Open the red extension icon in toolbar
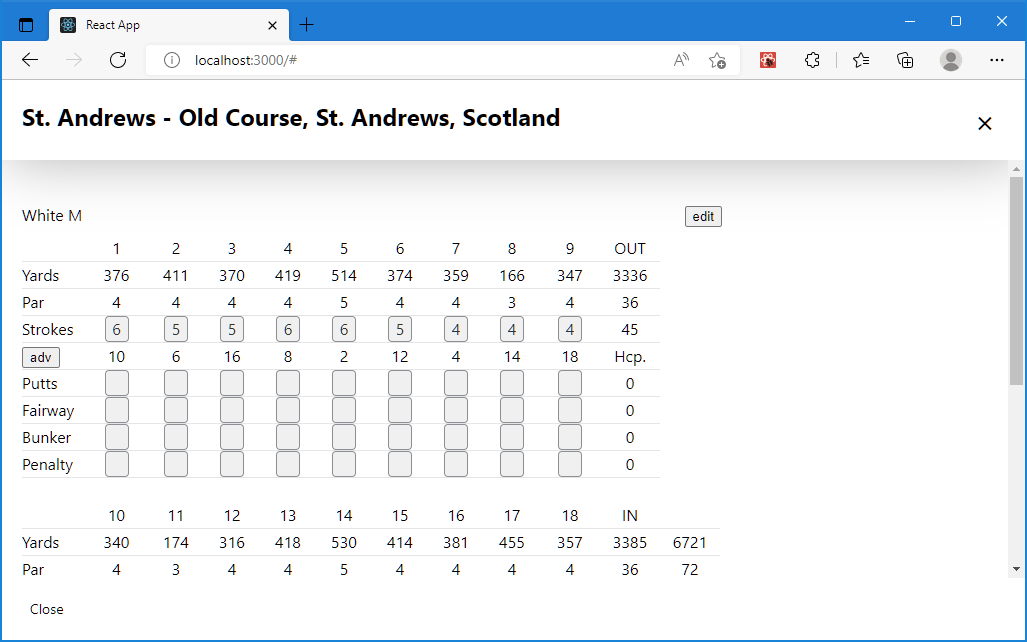The width and height of the screenshot is (1027, 642). [x=768, y=60]
